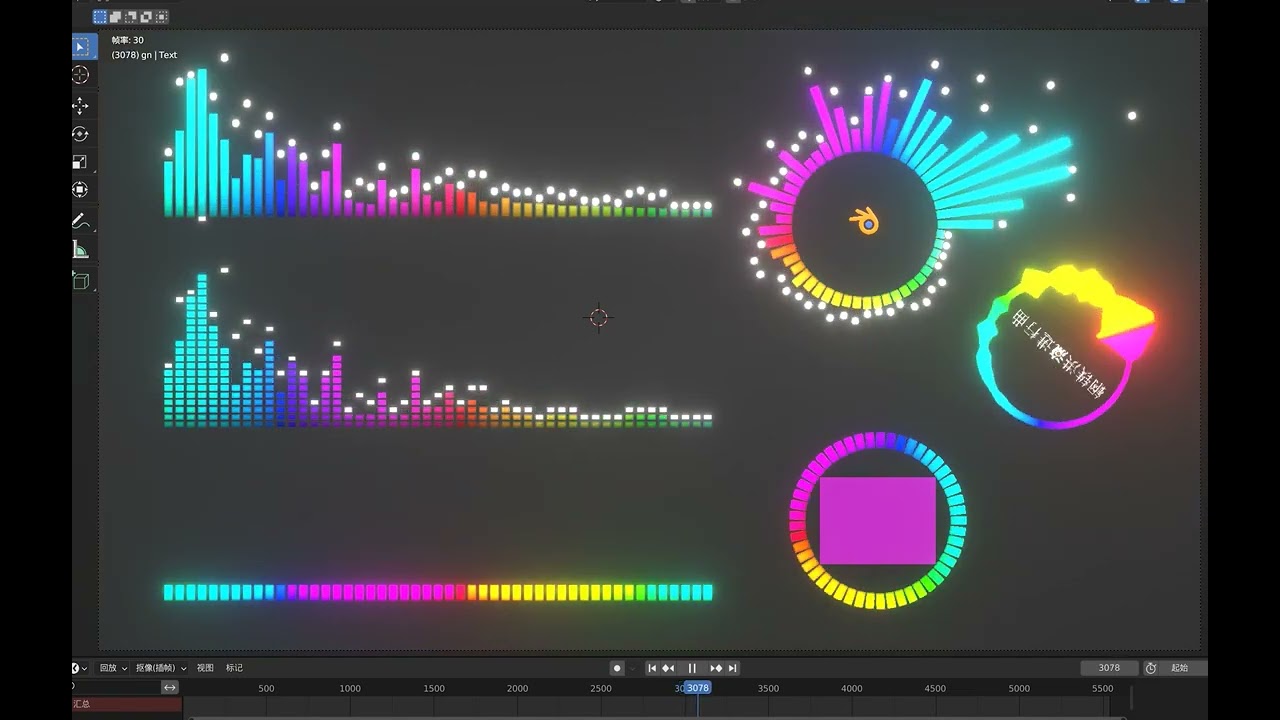Click the timeline ruler at 2500
Image resolution: width=1280 pixels, height=720 pixels.
pos(601,688)
